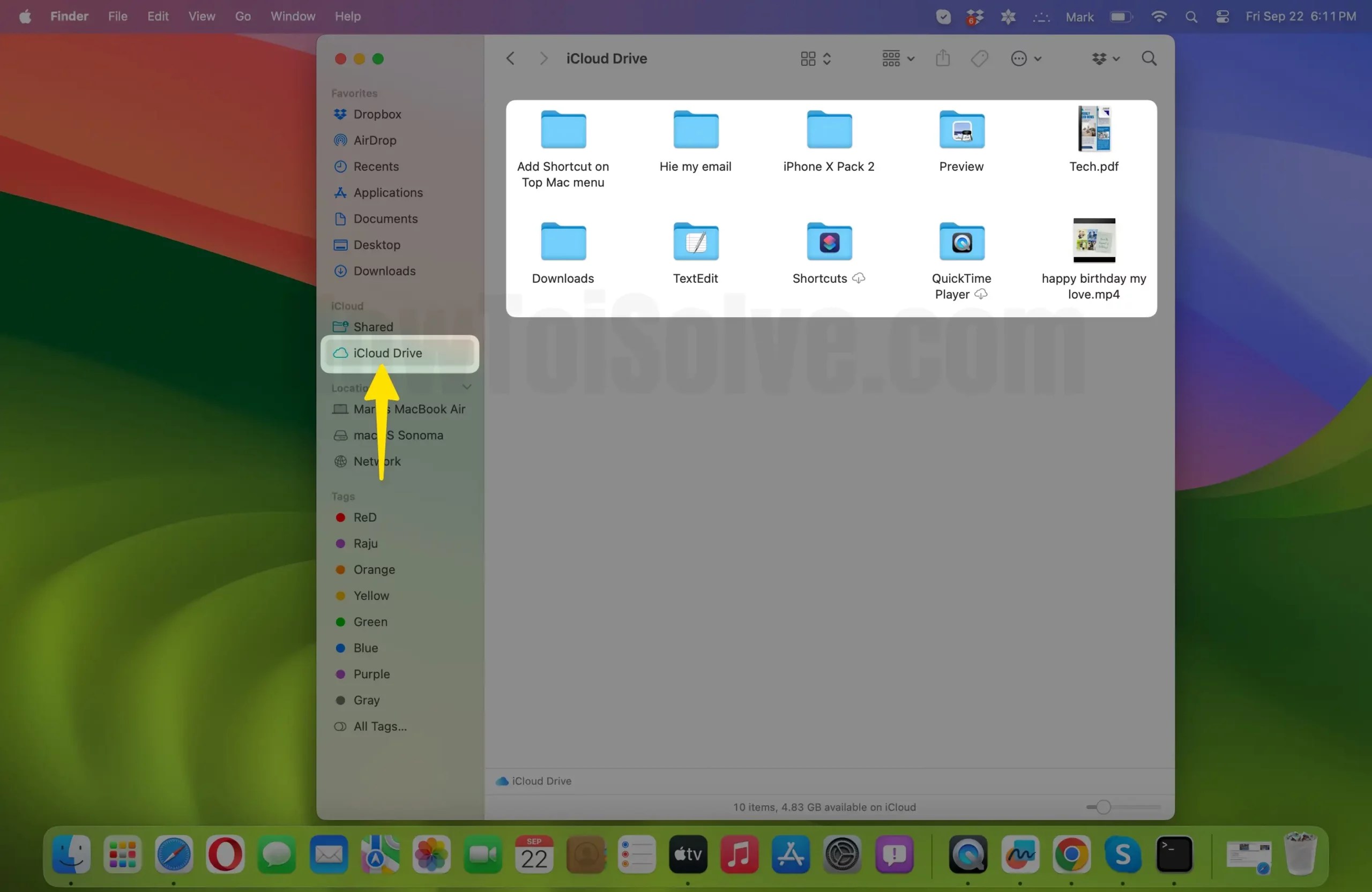Click the download cloud beside Shortcuts folder
Image resolution: width=1372 pixels, height=892 pixels.
(859, 278)
